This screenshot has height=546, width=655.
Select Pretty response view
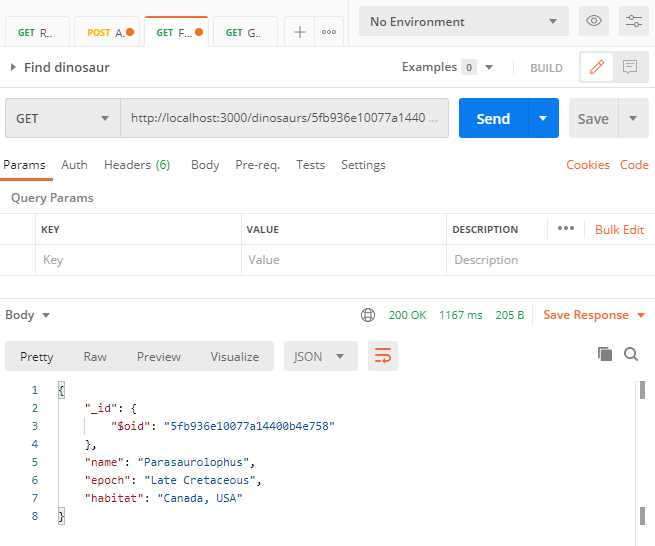click(x=37, y=356)
